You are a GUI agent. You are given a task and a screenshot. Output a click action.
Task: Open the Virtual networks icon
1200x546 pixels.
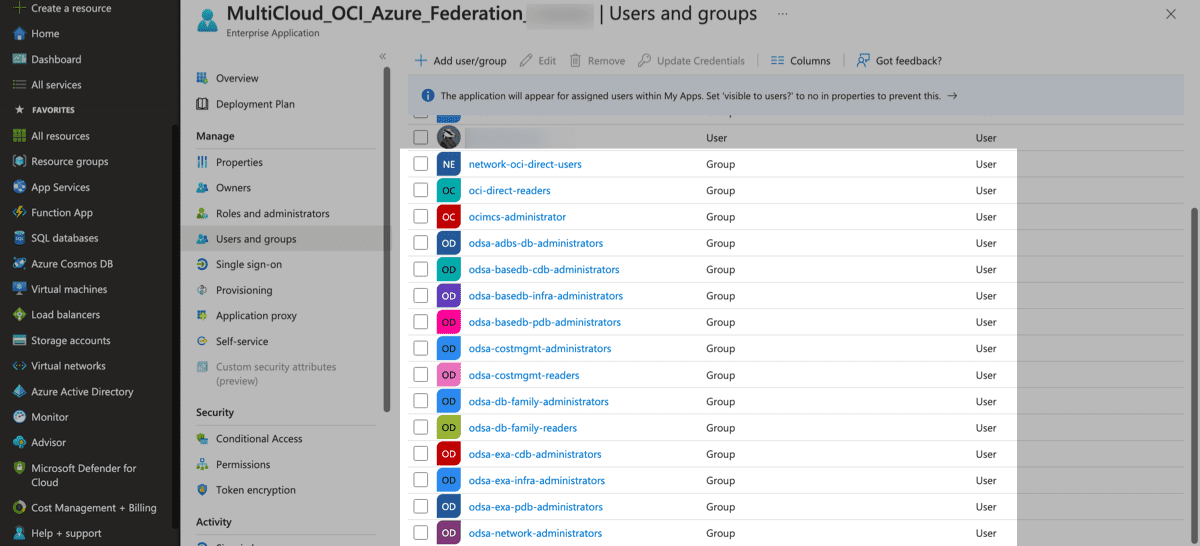click(x=19, y=366)
